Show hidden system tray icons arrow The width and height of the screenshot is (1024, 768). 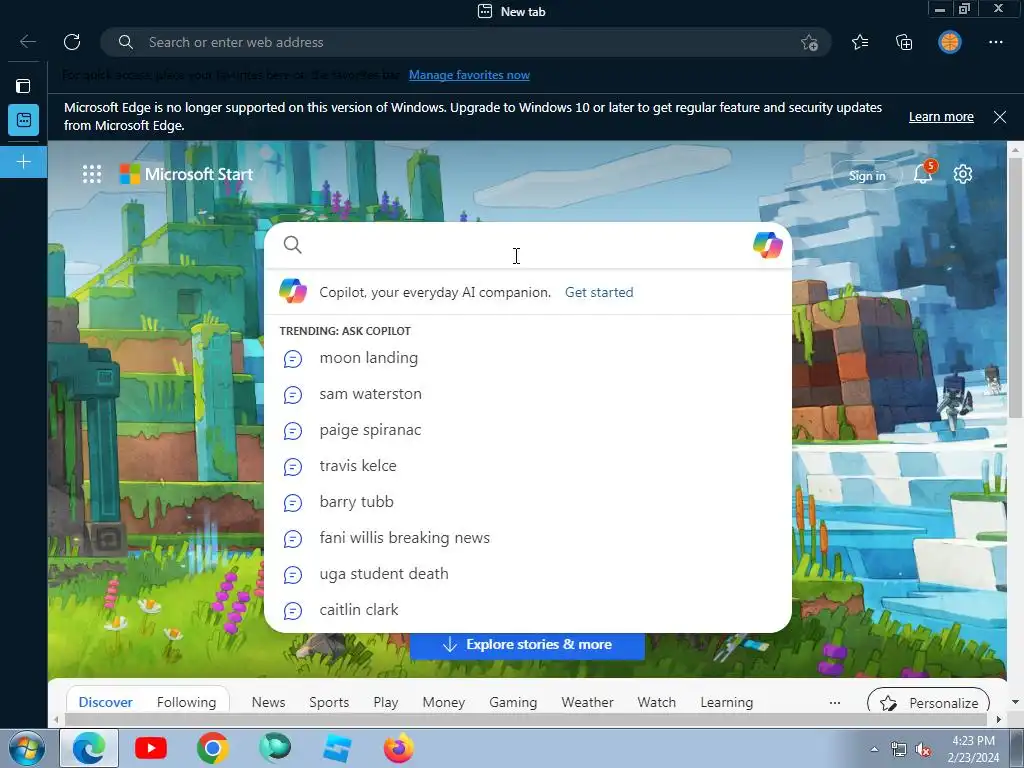click(x=874, y=750)
